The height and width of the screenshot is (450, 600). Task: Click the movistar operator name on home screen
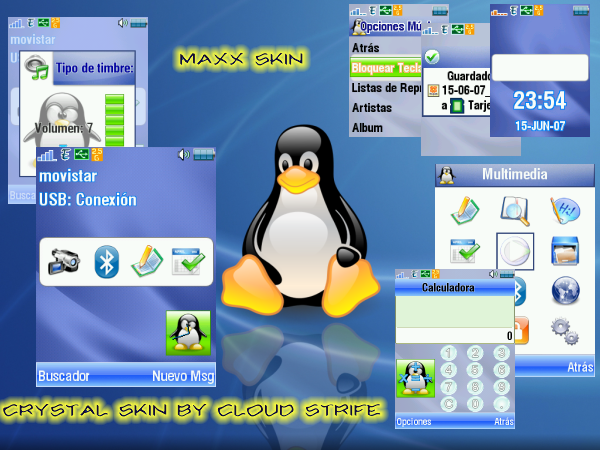[x=68, y=176]
